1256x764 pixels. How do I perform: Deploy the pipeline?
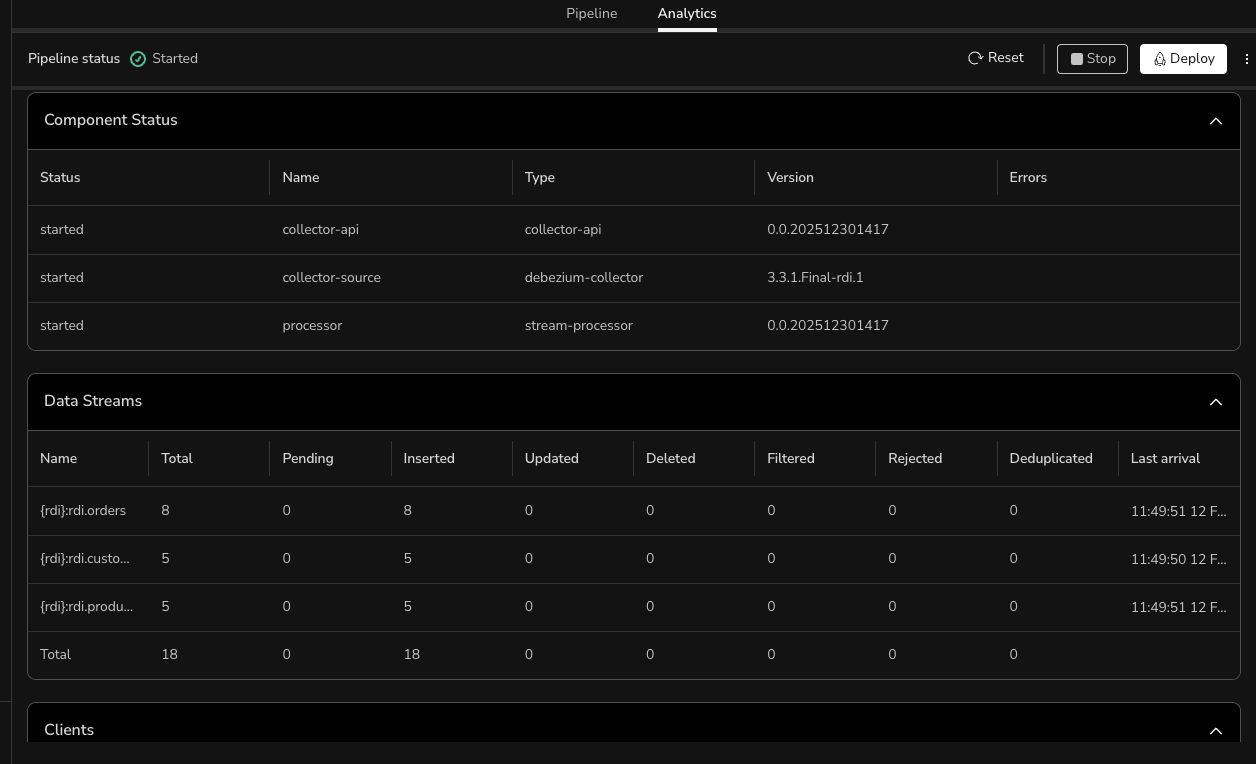pyautogui.click(x=1183, y=59)
